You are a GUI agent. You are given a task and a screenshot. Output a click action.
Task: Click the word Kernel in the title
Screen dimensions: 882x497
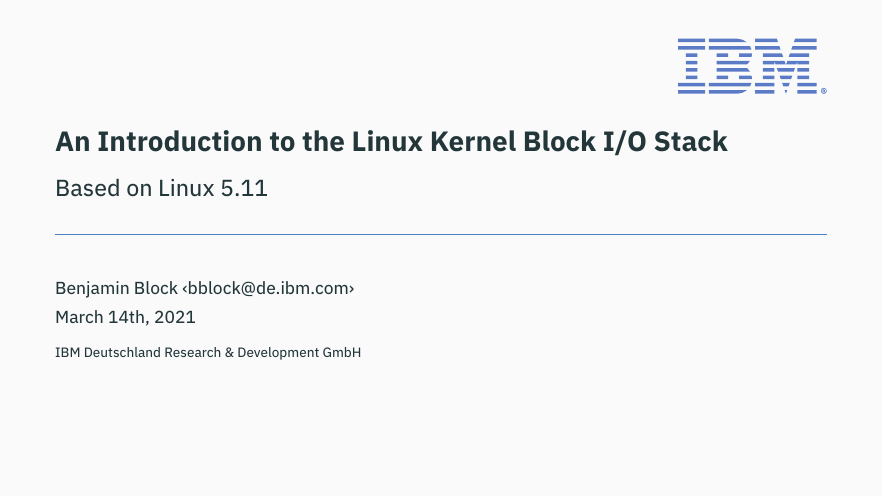tap(473, 142)
